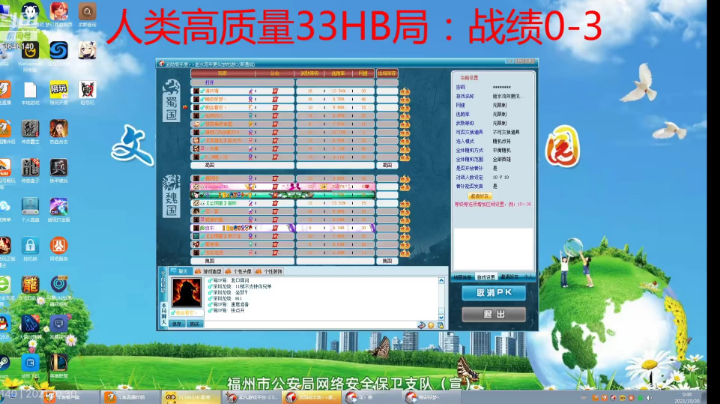The image size is (720, 404).
Task: Open the WeGame yellow smiley desktop icon
Action: coord(30,50)
